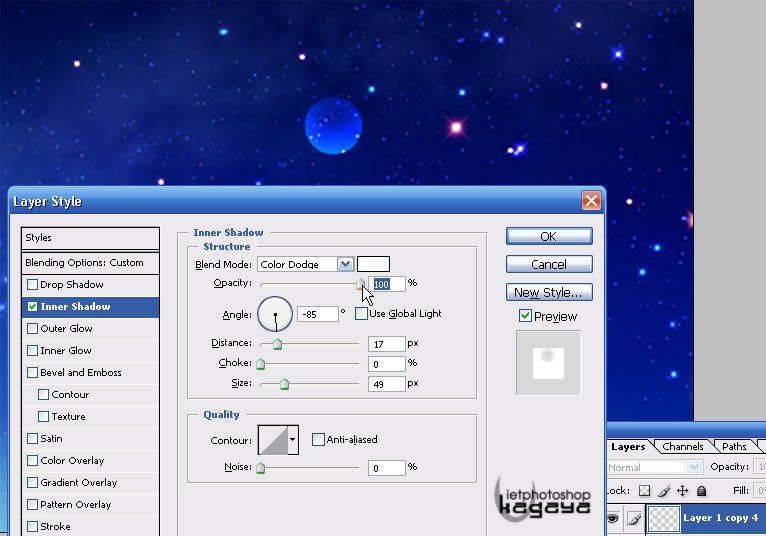Enable Satin checkbox

32,438
